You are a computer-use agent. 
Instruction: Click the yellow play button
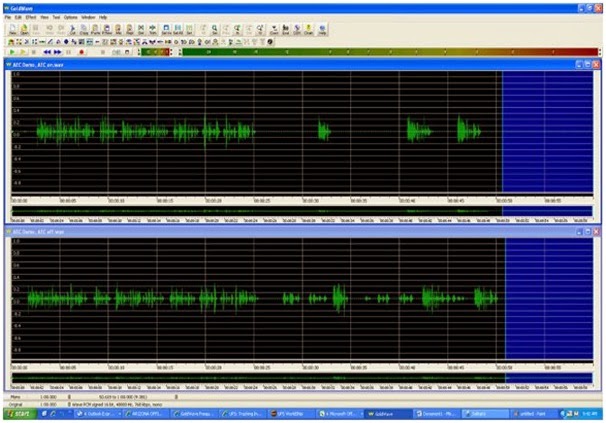coord(23,52)
